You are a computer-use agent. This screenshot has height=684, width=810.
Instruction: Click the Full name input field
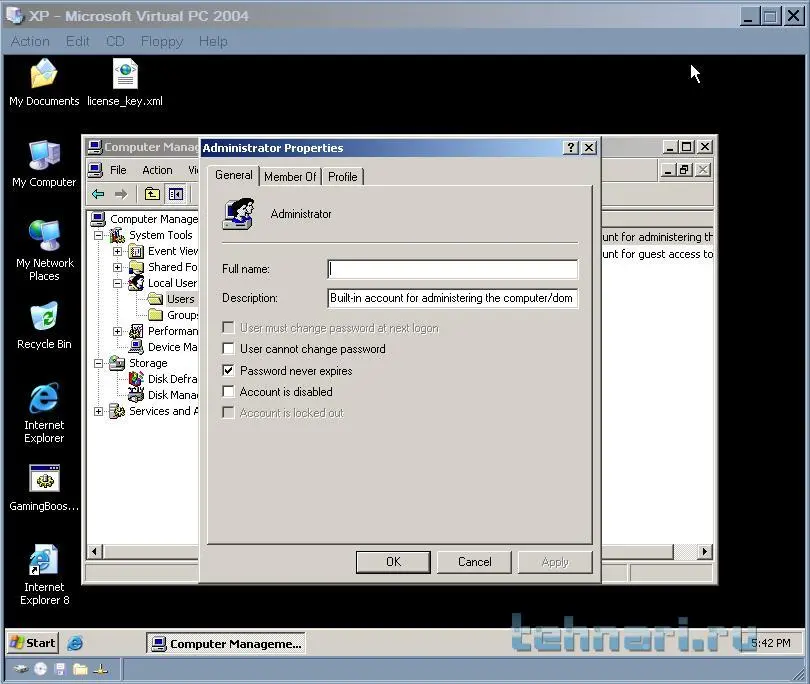pos(453,269)
